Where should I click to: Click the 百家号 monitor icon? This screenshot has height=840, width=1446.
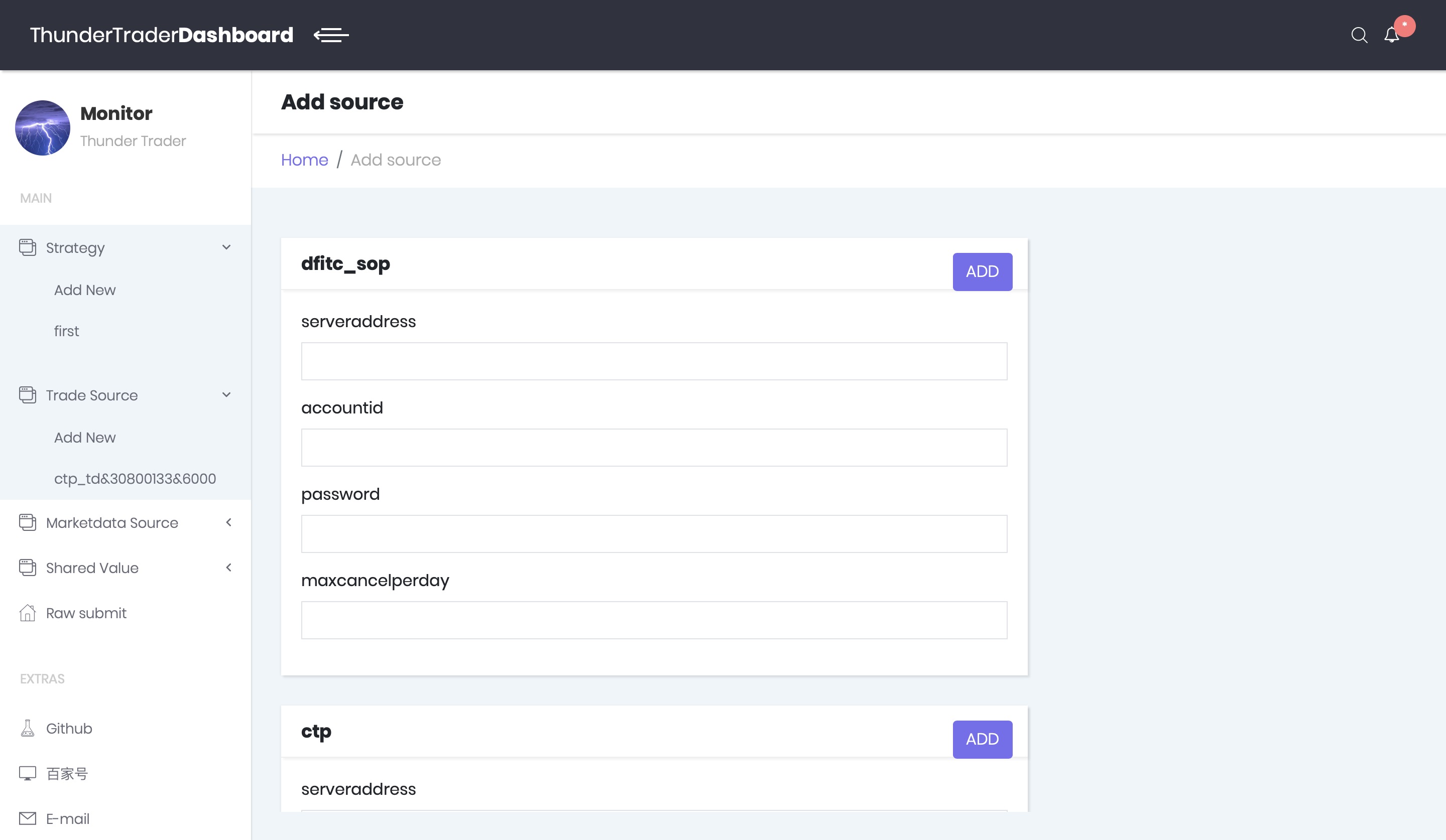(x=28, y=773)
